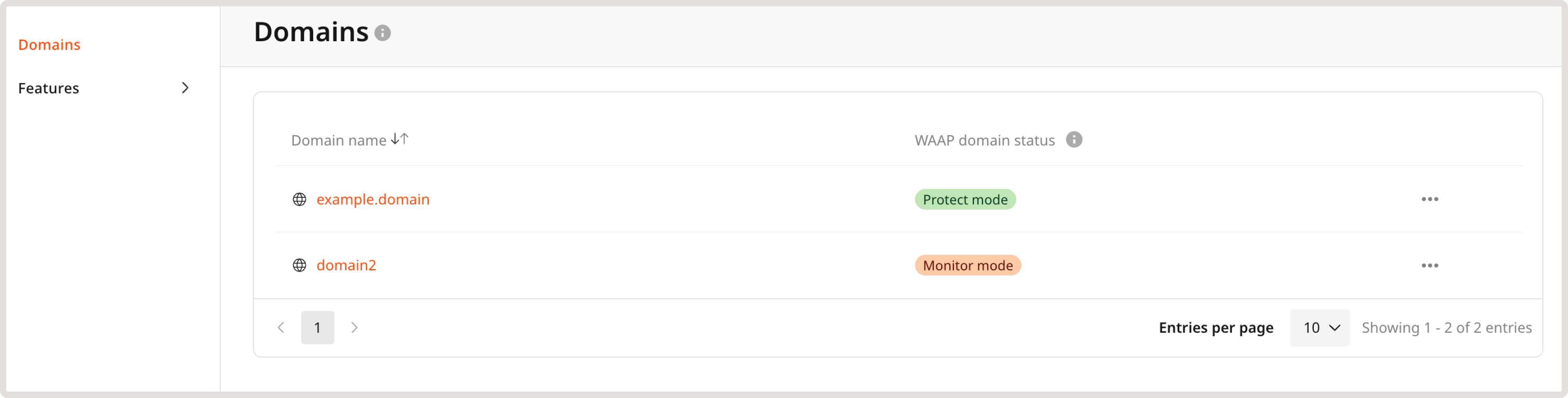Click the chevron next to Features
Image resolution: width=1568 pixels, height=398 pixels.
click(x=186, y=88)
